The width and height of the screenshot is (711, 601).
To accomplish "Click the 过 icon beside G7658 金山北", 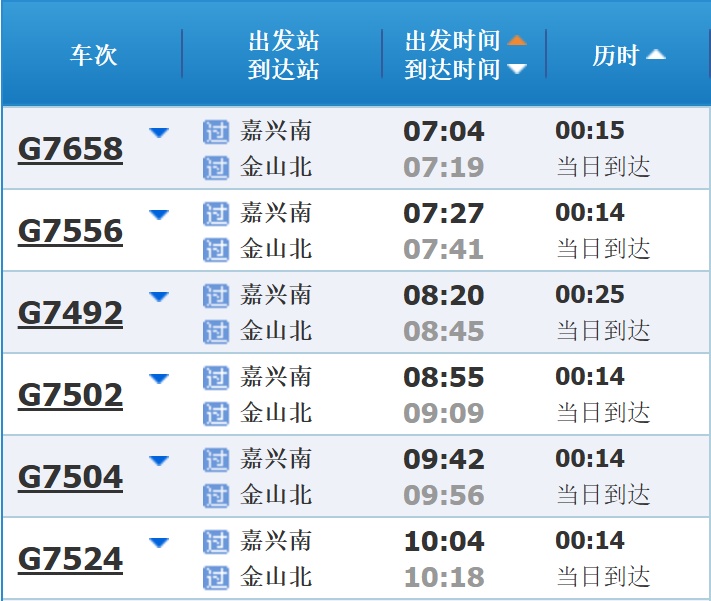I will click(x=215, y=166).
